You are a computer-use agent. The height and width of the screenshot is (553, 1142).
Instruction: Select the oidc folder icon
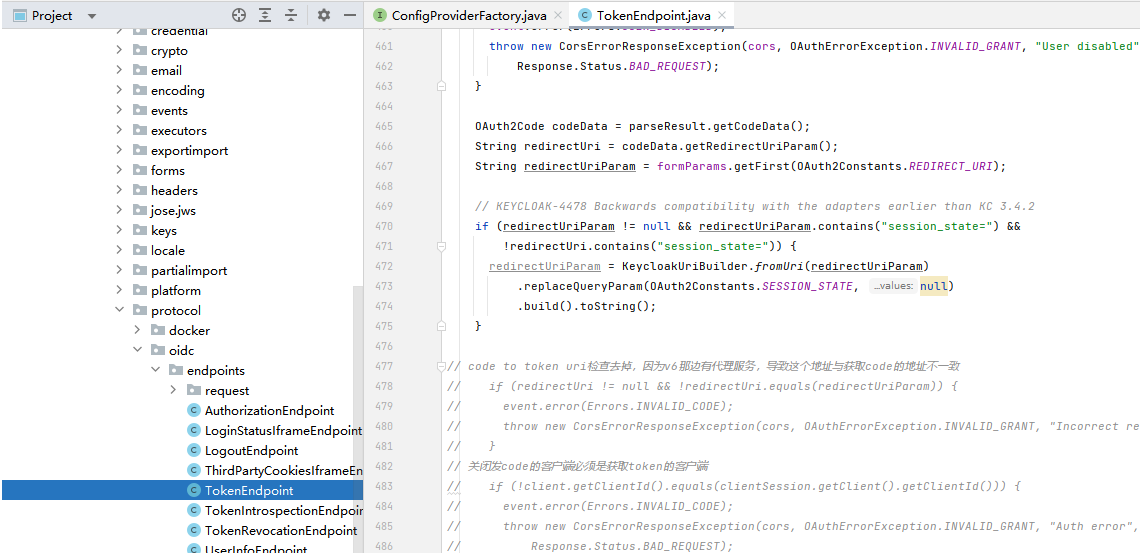pos(157,350)
